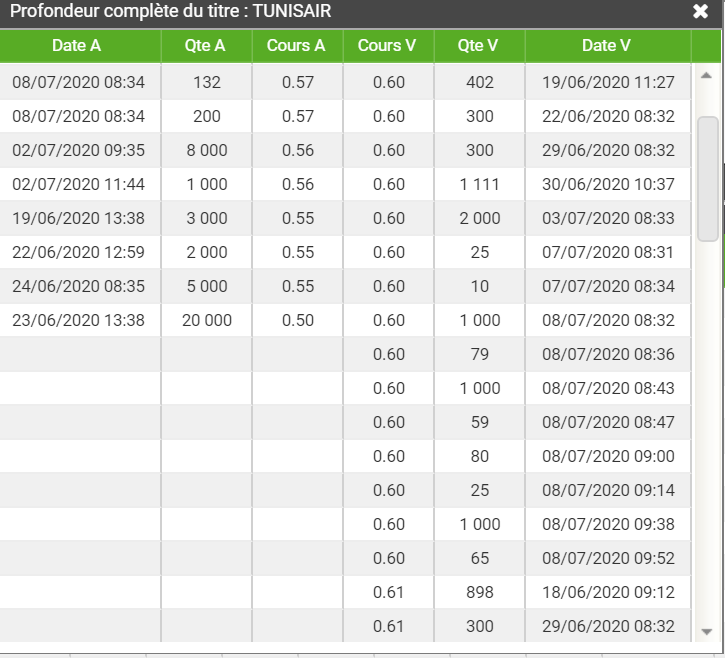The width and height of the screenshot is (725, 658).
Task: Click the sell quantity 898 at 0.61
Action: coord(479,592)
